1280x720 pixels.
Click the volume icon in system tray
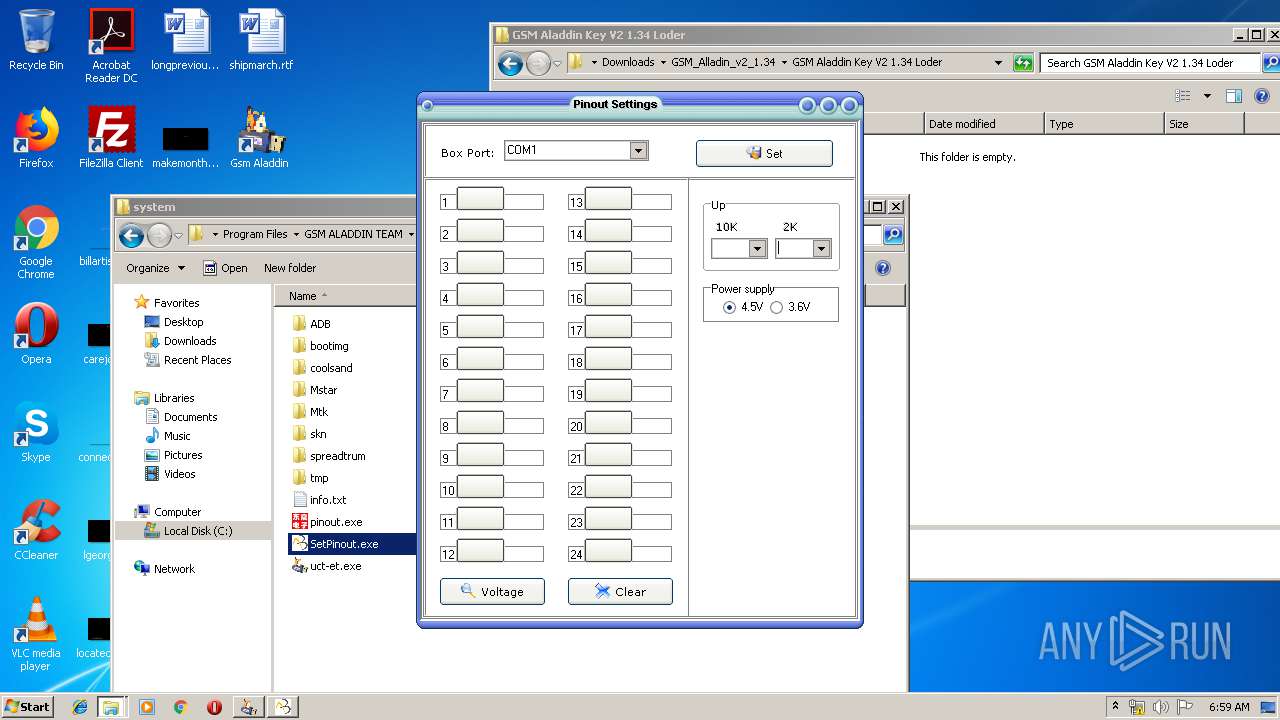coord(1161,707)
